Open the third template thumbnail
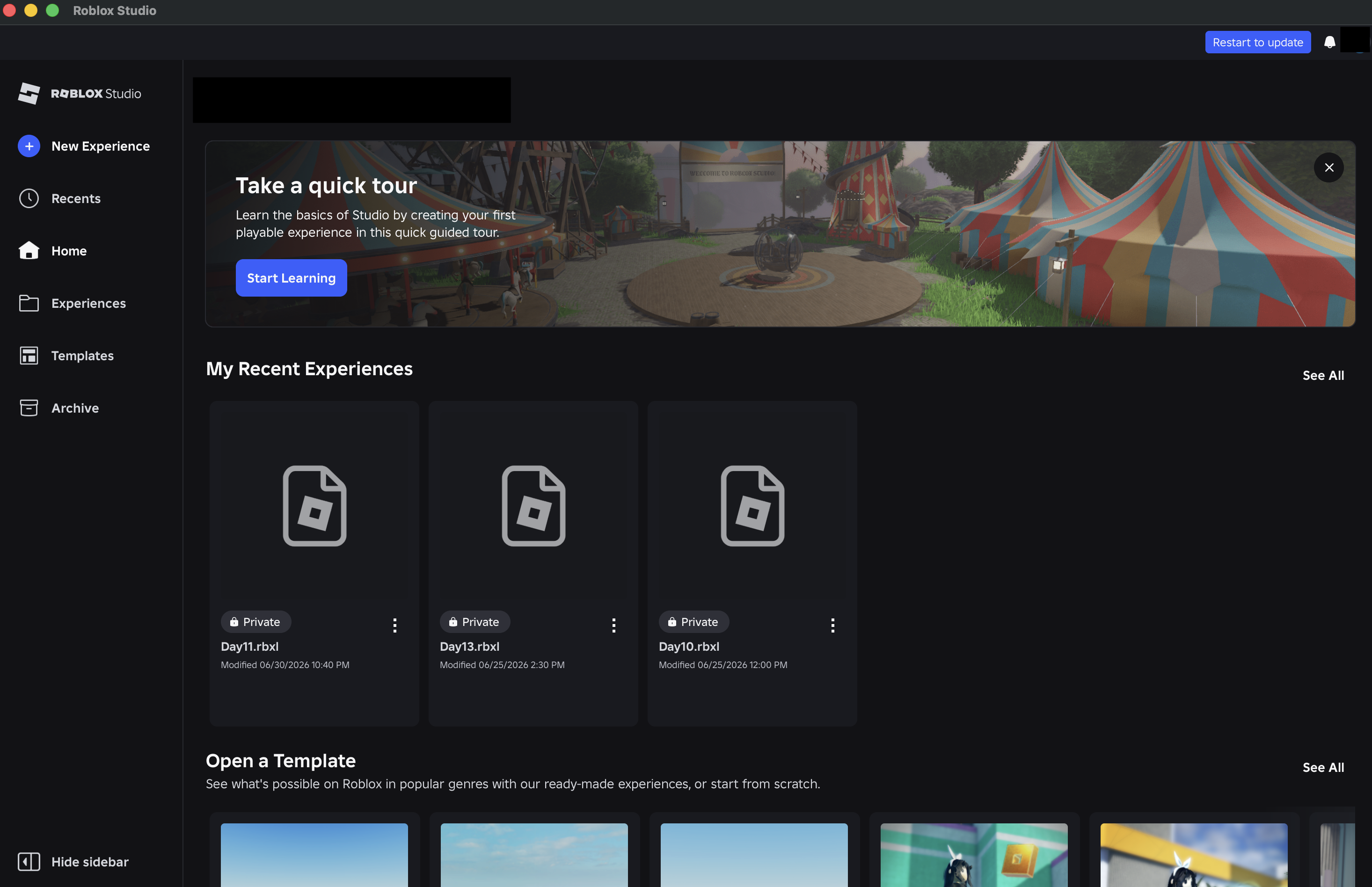The image size is (1372, 887). [x=754, y=855]
